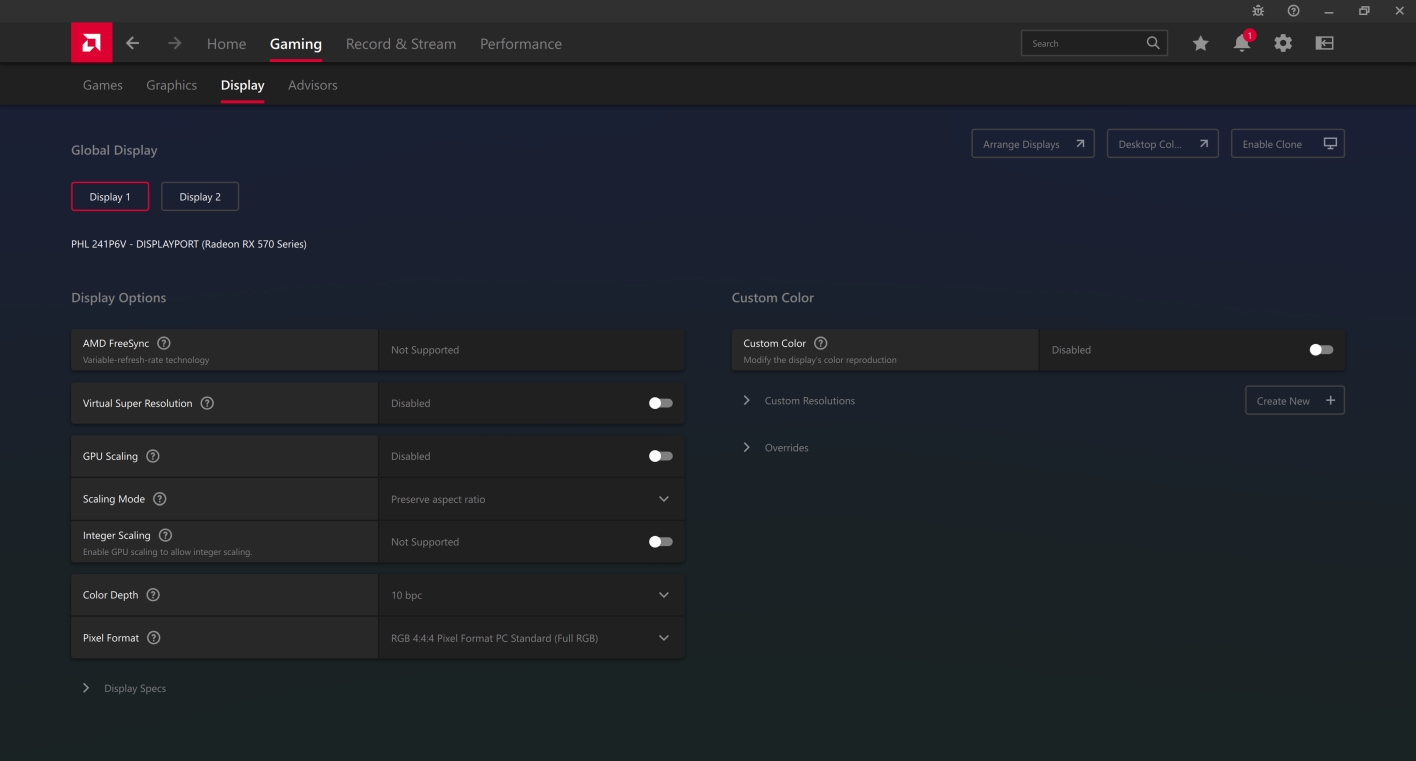Open Scaling Mode dropdown
The height and width of the screenshot is (761, 1416).
[531, 499]
